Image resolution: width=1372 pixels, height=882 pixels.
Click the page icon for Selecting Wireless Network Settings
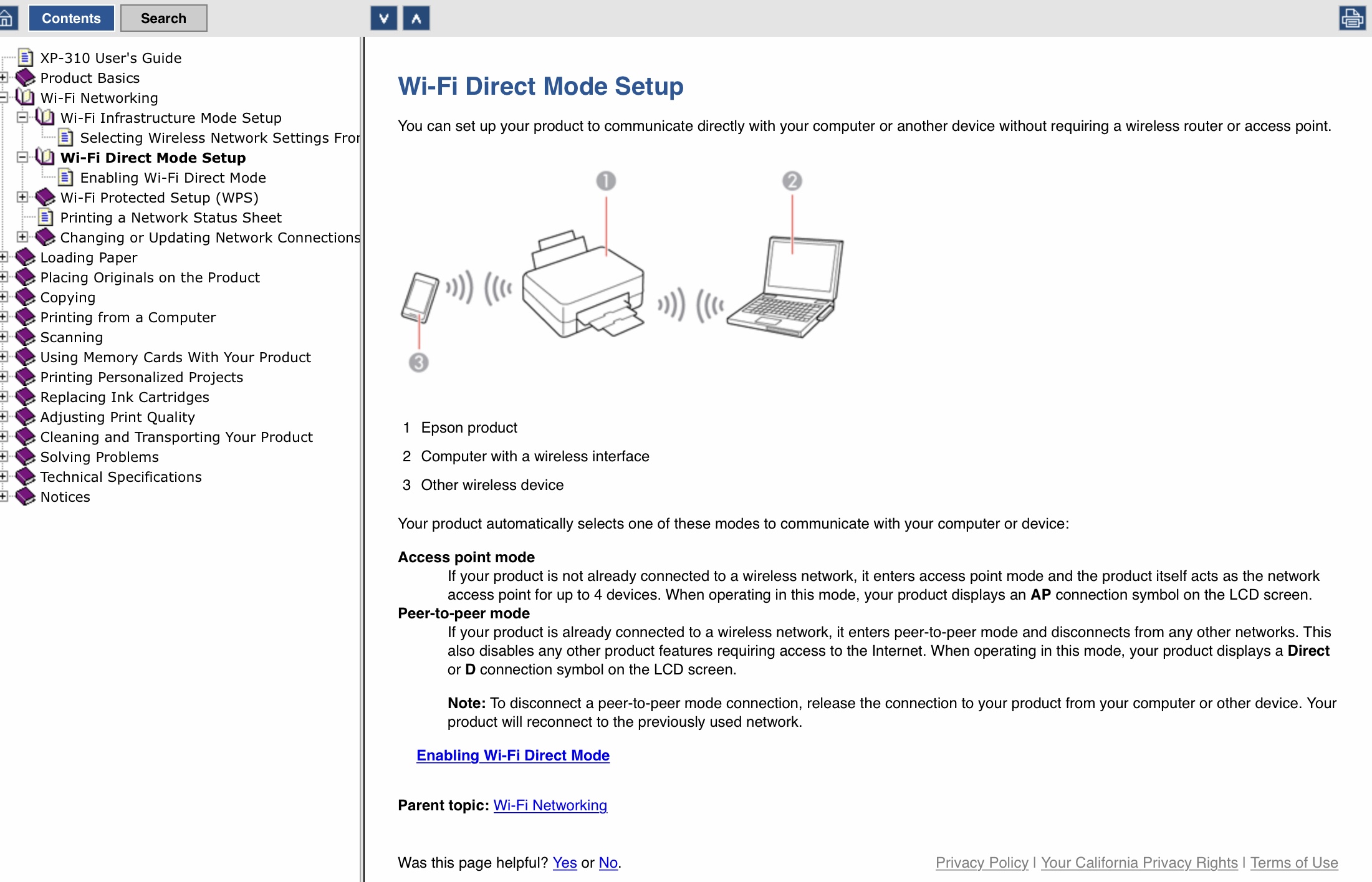click(x=65, y=137)
